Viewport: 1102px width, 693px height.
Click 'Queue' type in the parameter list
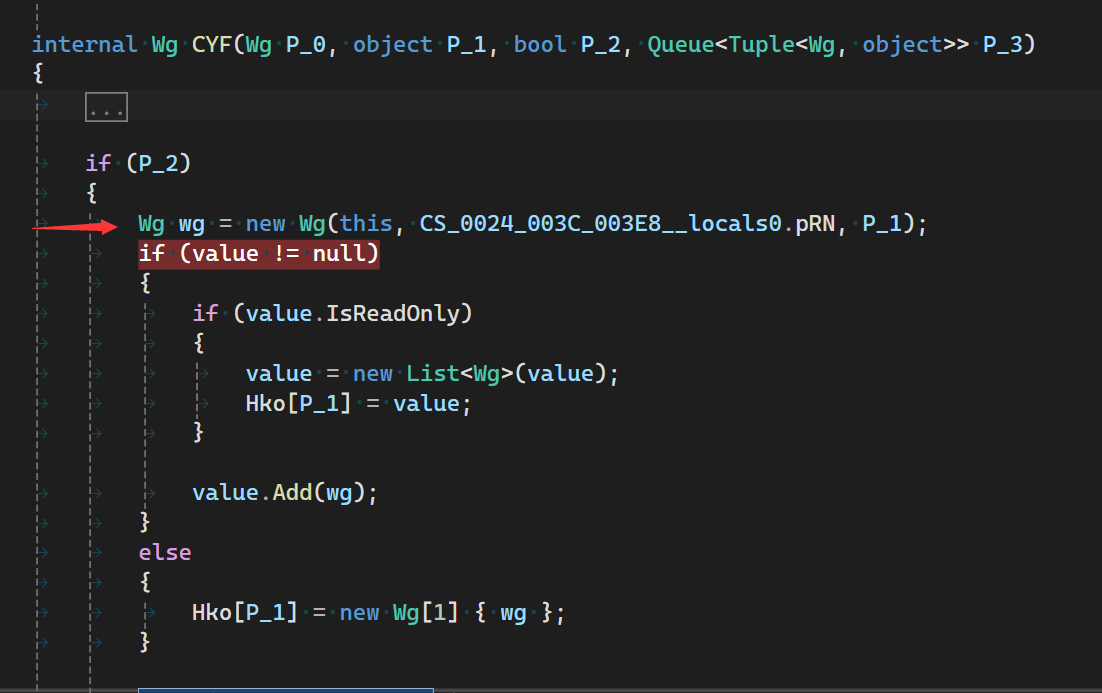point(680,45)
